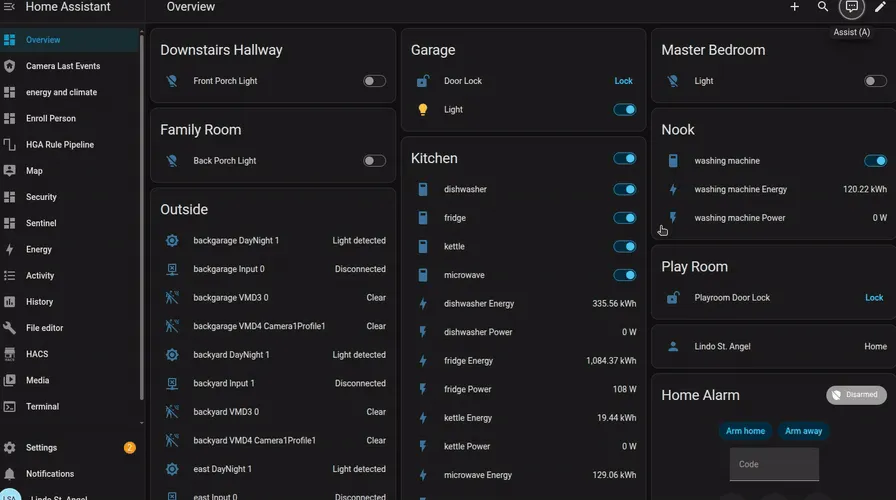Click Garage Door Lock icon
The width and height of the screenshot is (896, 500).
(422, 81)
